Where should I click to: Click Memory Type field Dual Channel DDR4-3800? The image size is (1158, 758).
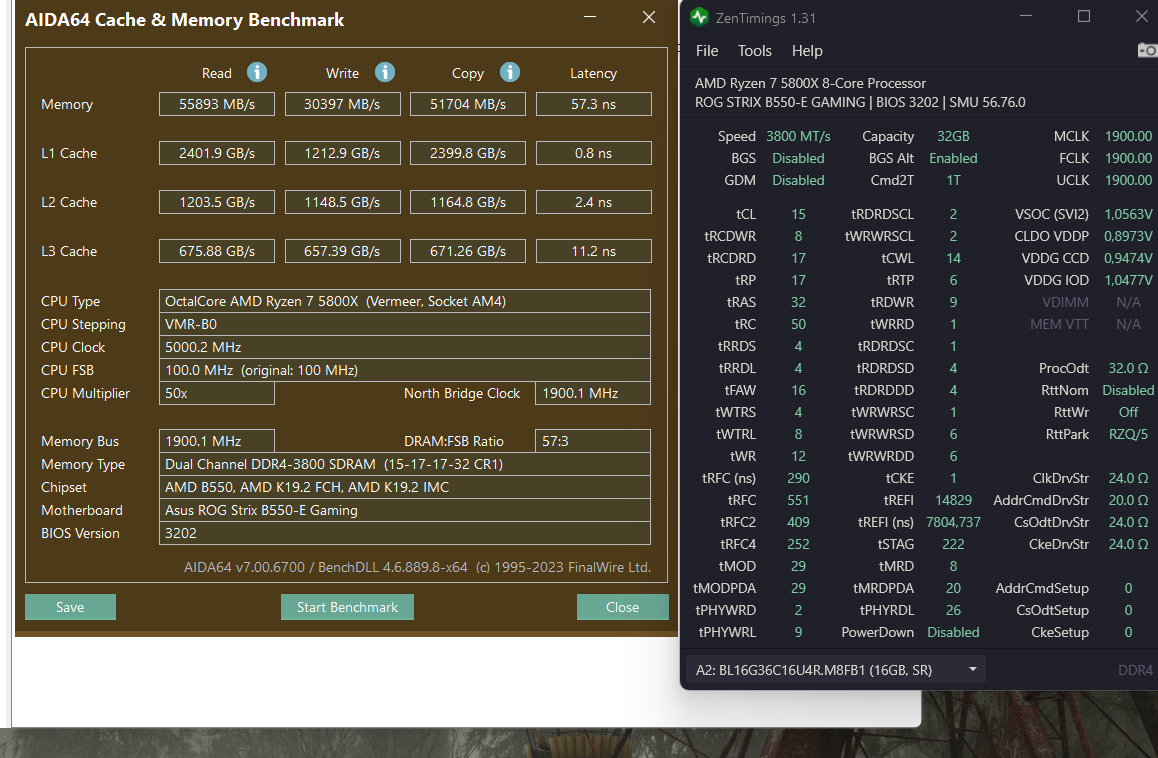pos(405,464)
